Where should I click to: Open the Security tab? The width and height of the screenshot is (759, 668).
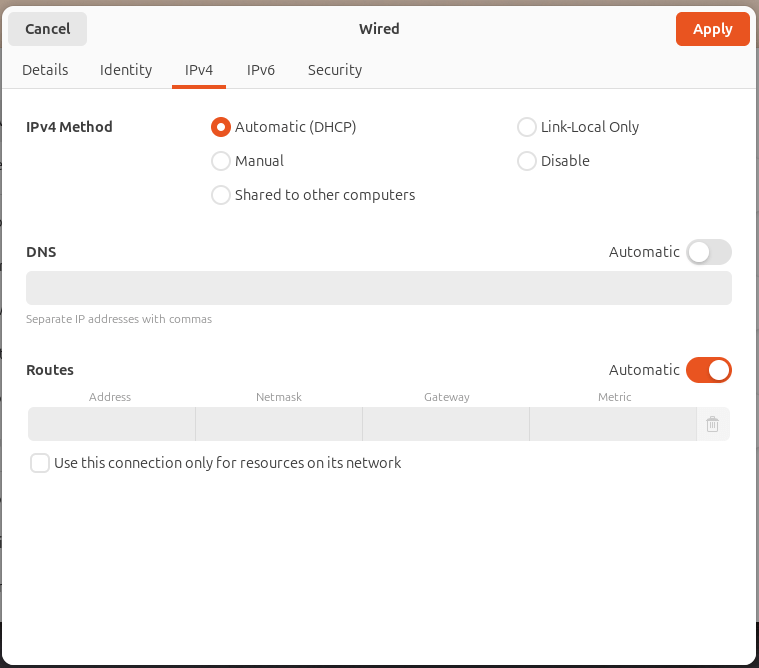[x=335, y=70]
